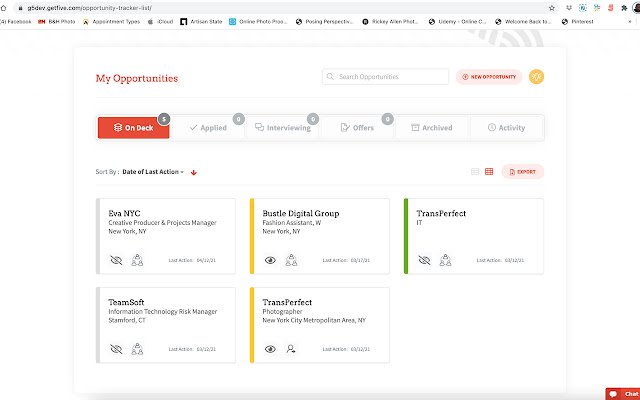Open the Archived tab
The image size is (640, 400).
[432, 128]
